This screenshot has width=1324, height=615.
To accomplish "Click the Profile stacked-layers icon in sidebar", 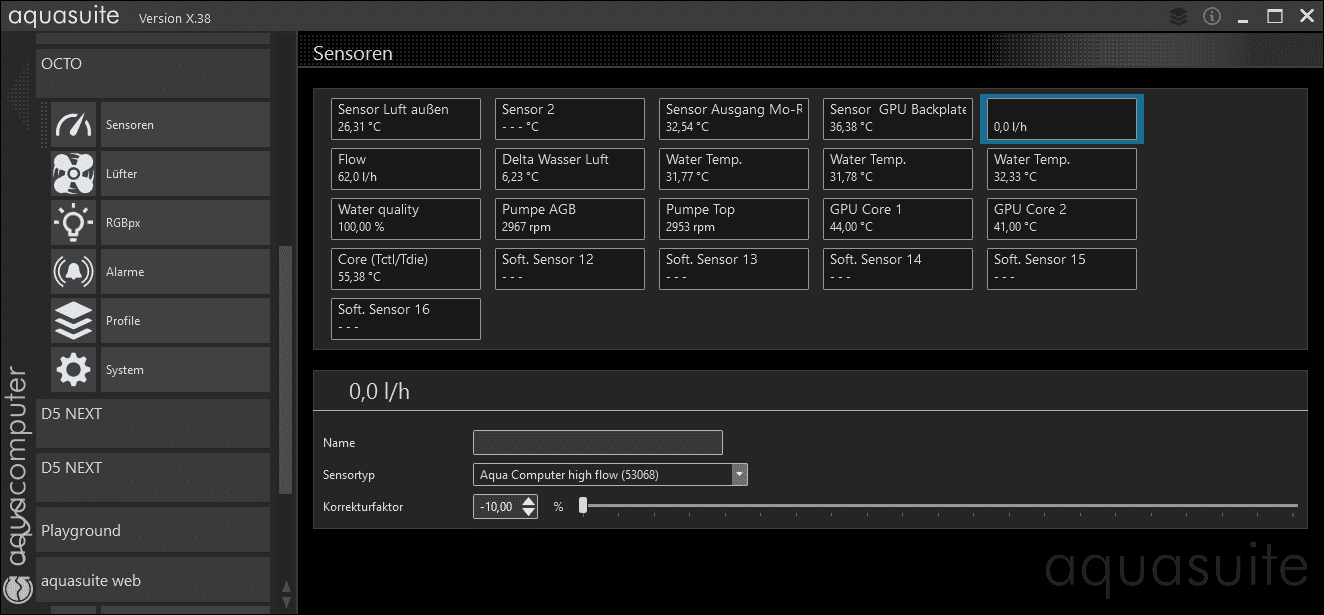I will [74, 321].
